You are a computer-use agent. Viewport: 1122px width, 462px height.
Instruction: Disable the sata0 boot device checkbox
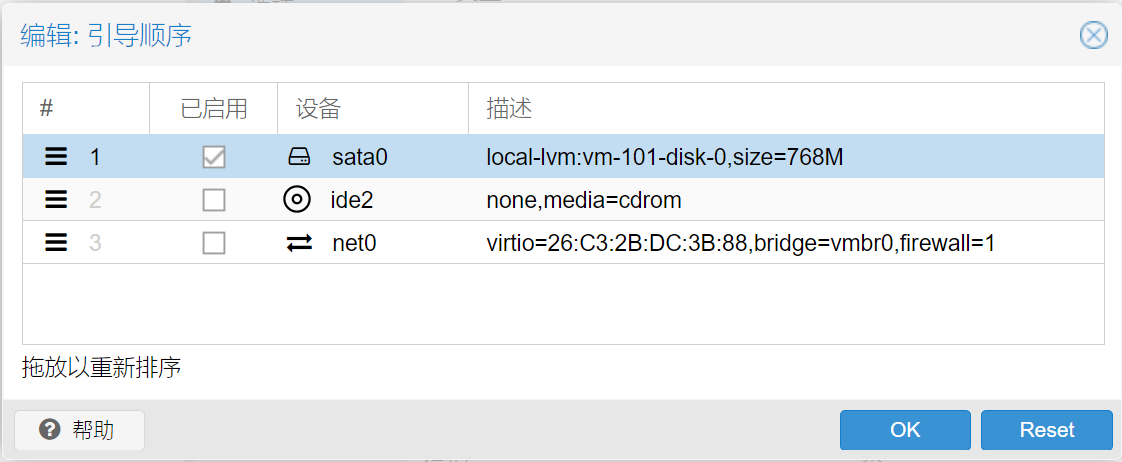[x=214, y=157]
